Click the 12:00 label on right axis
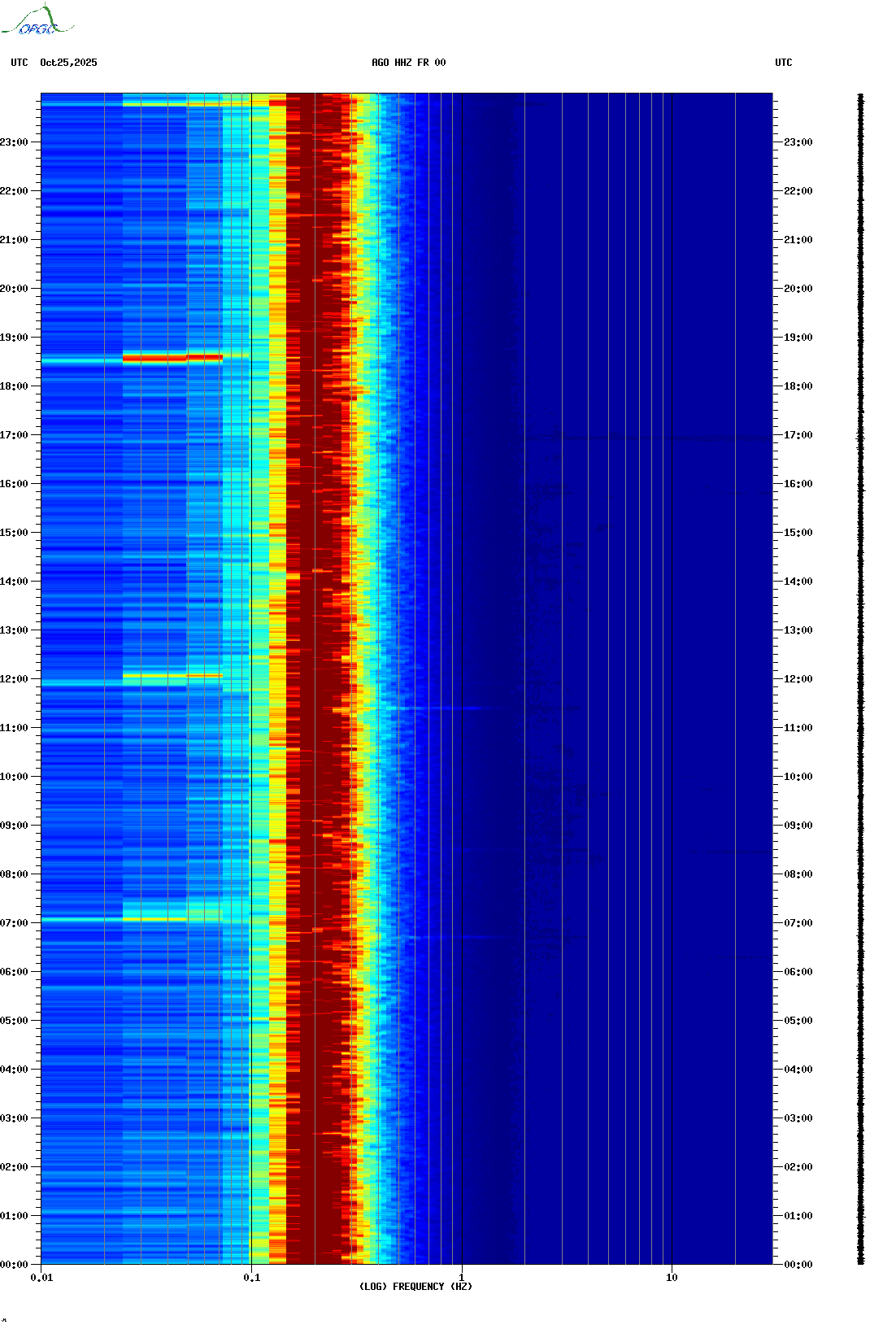Viewport: 896px width, 1329px height. [798, 679]
